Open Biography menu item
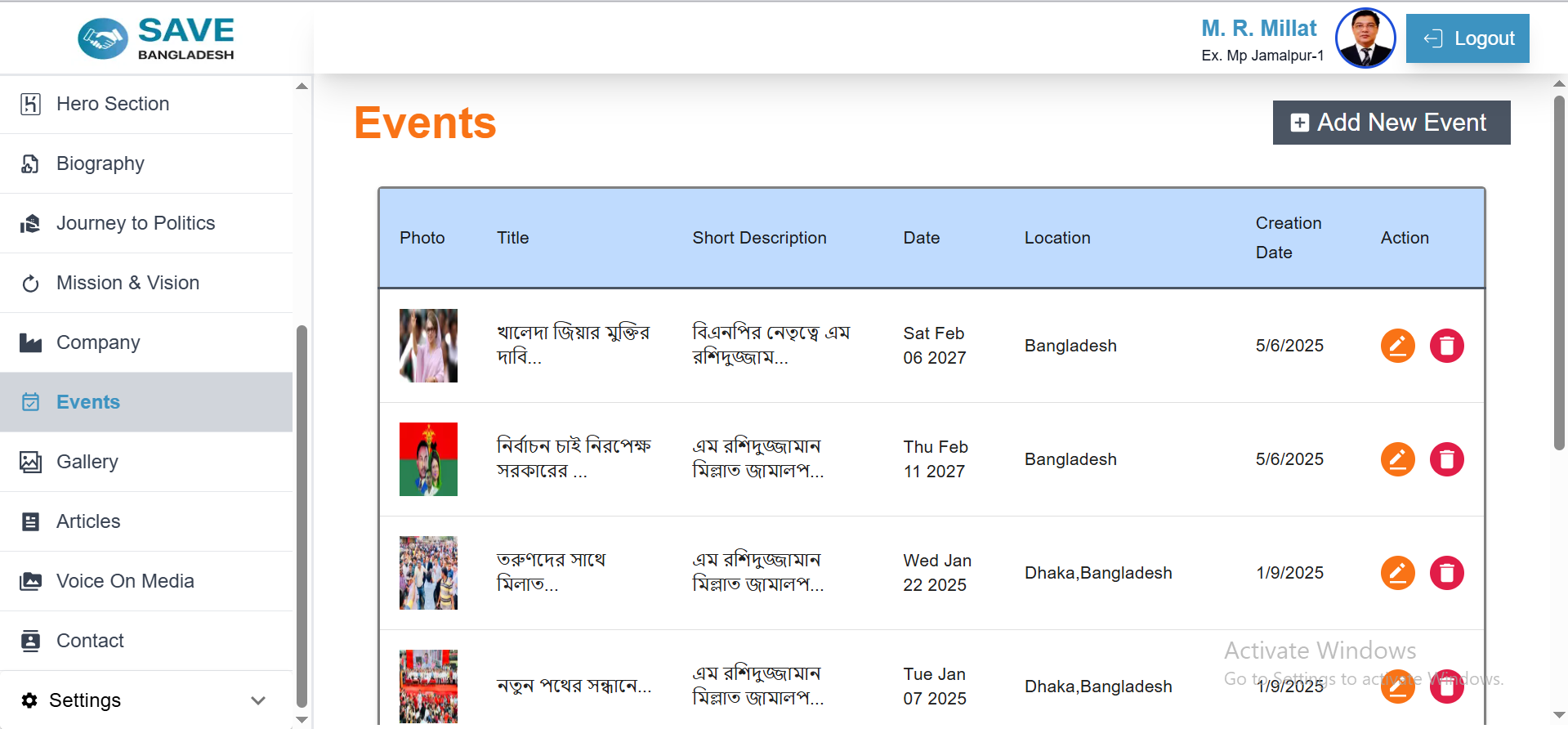 pos(146,163)
